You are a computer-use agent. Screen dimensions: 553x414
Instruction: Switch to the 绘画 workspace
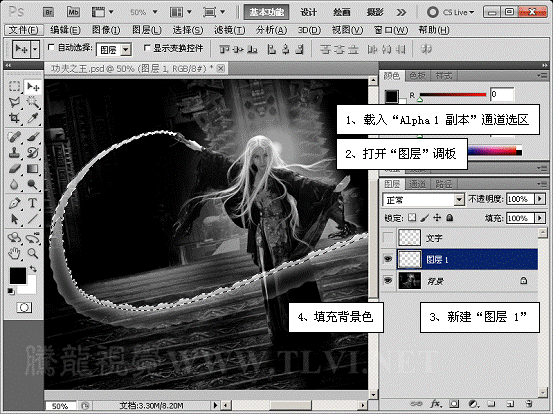[341, 12]
